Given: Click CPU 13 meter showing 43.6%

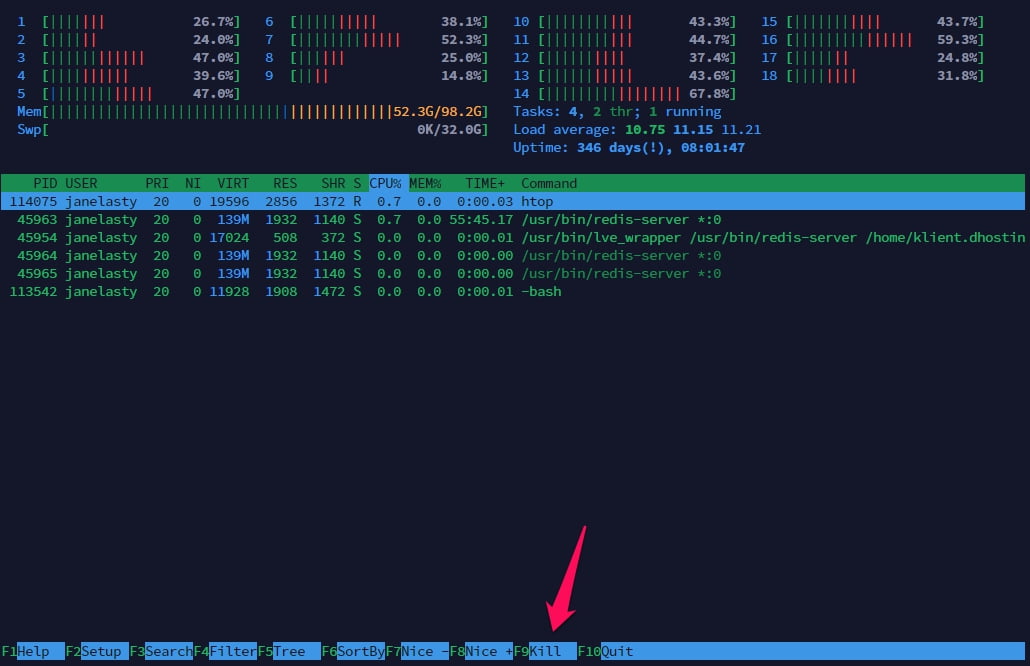Looking at the screenshot, I should [625, 76].
